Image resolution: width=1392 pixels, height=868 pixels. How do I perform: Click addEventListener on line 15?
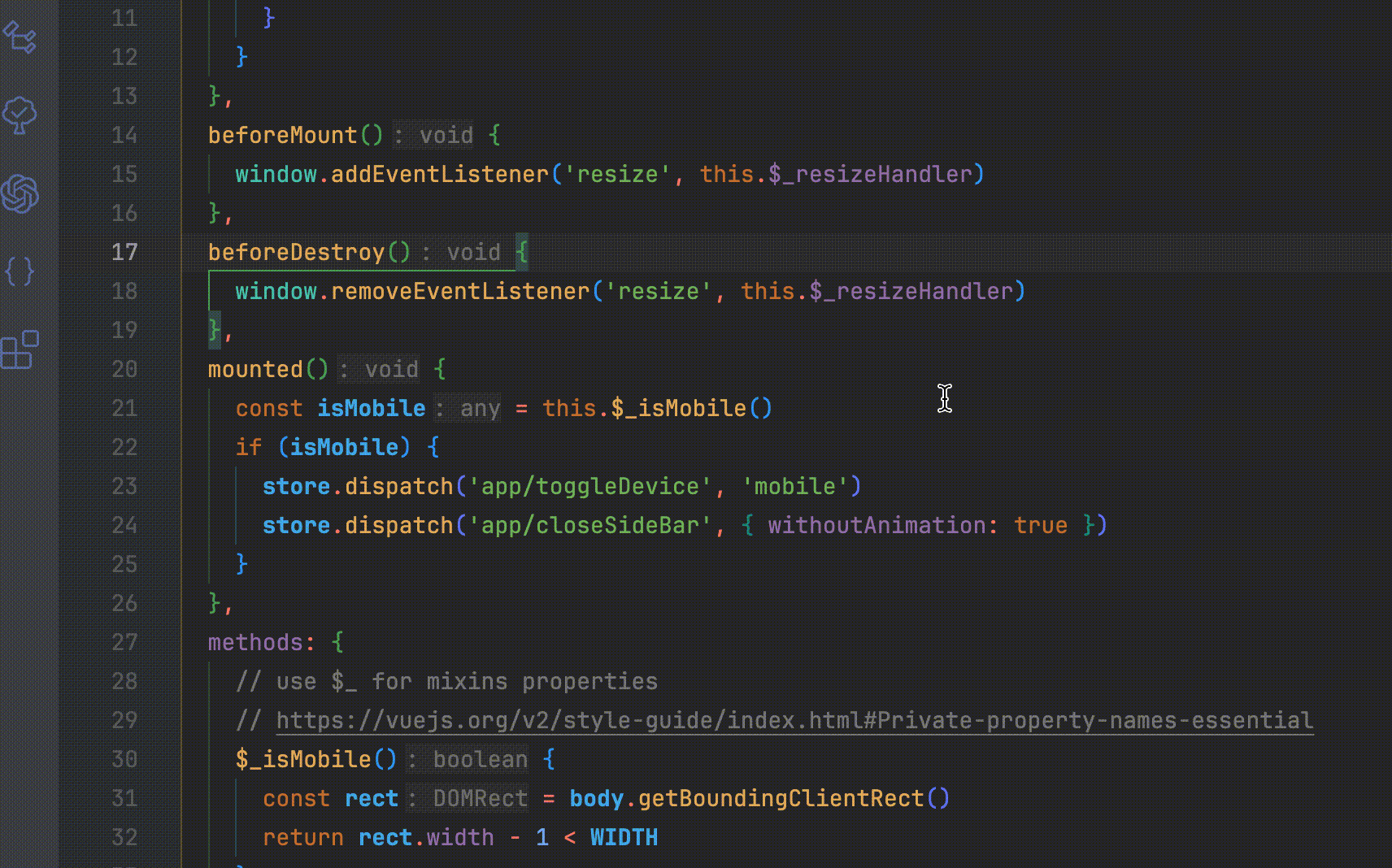click(x=440, y=174)
